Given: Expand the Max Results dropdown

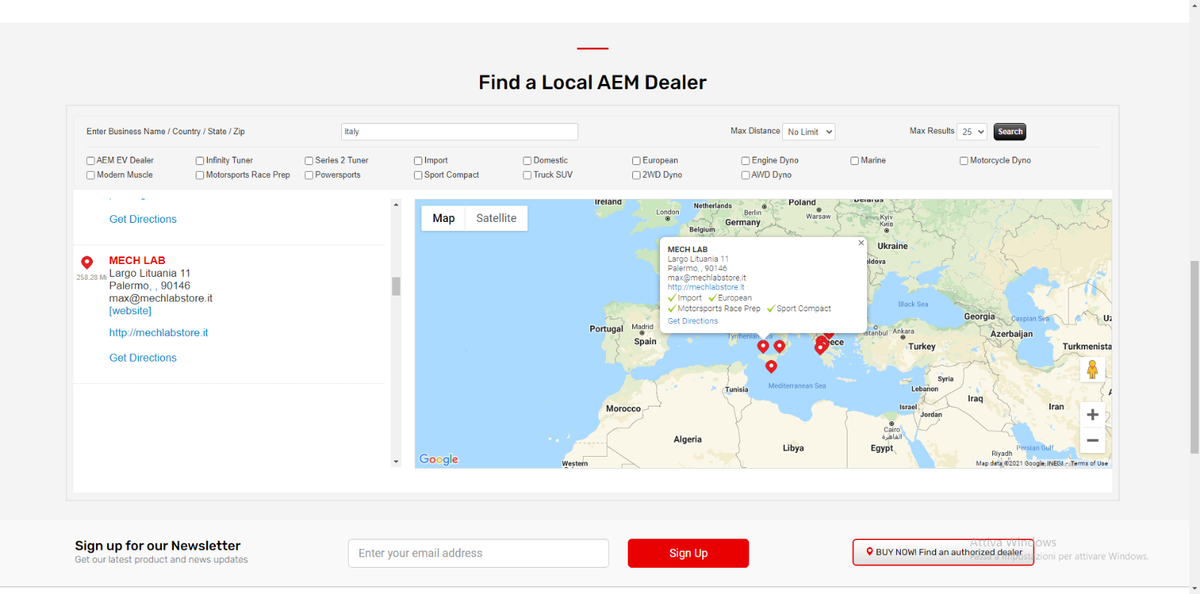Looking at the screenshot, I should [972, 132].
